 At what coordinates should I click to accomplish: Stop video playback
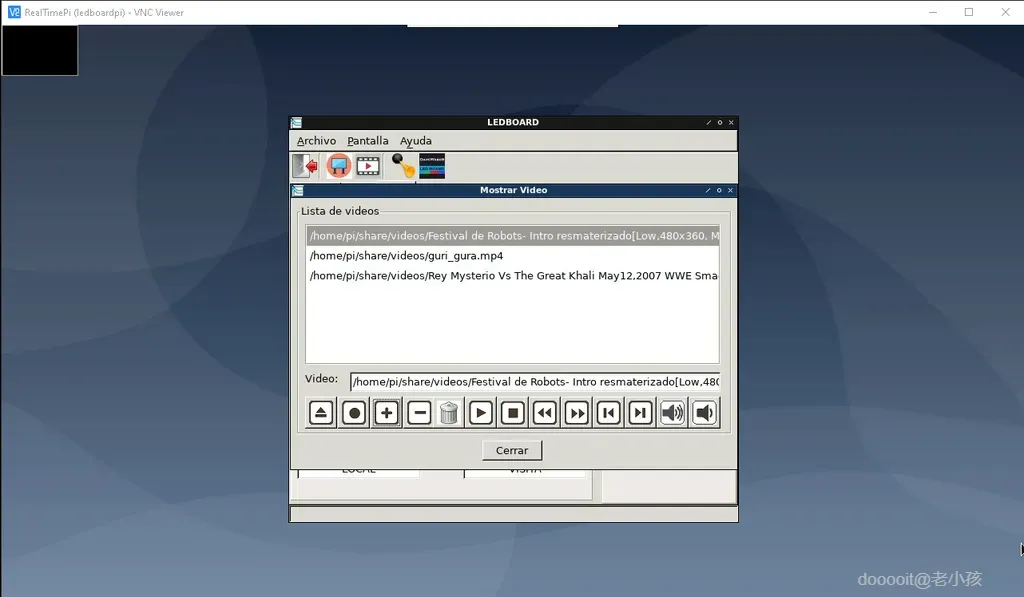pyautogui.click(x=513, y=413)
